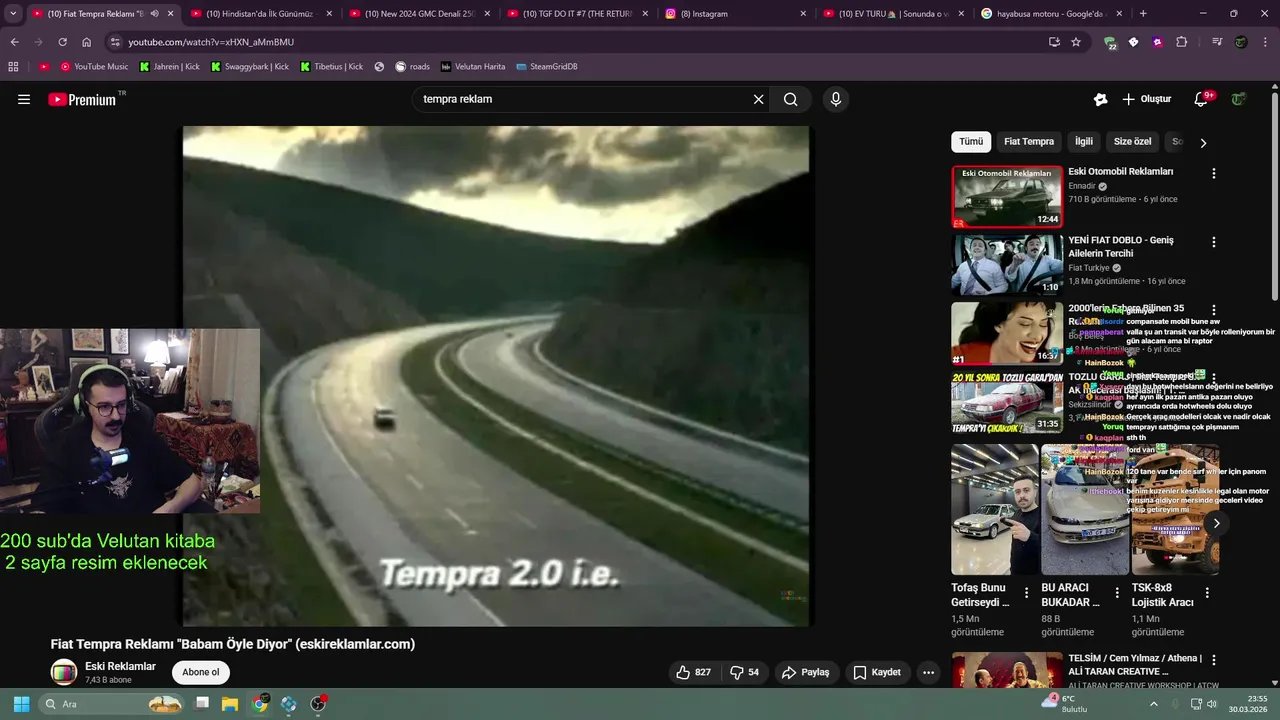Open YouTube notifications bell
The image size is (1280, 720).
[x=1201, y=99]
